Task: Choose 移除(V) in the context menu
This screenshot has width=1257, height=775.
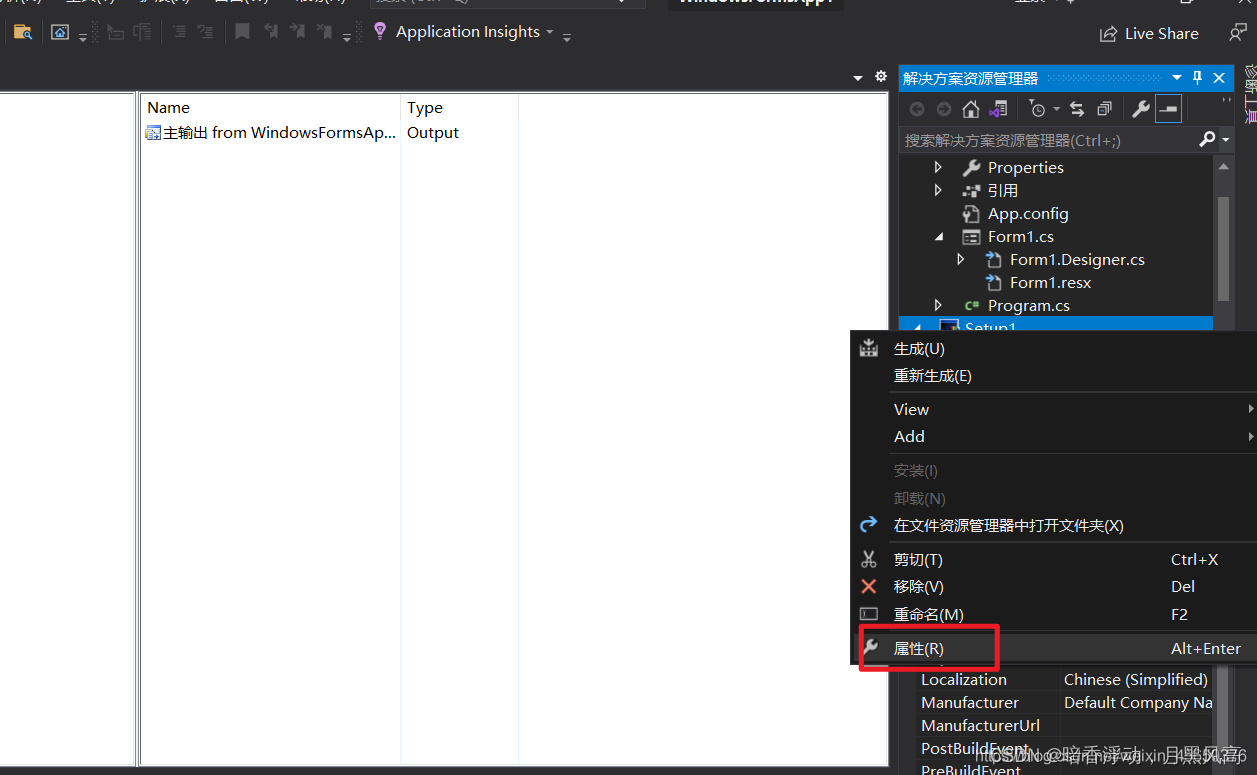Action: point(1054,586)
